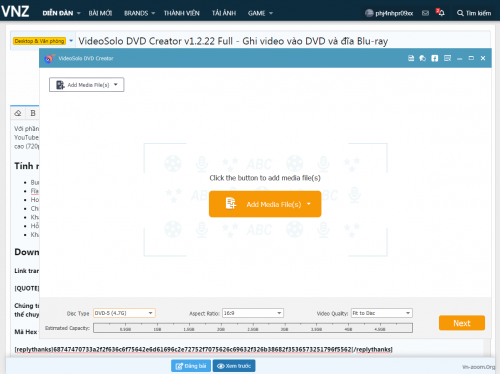500x374 pixels.
Task: Click the orange Next button
Action: coord(462,323)
